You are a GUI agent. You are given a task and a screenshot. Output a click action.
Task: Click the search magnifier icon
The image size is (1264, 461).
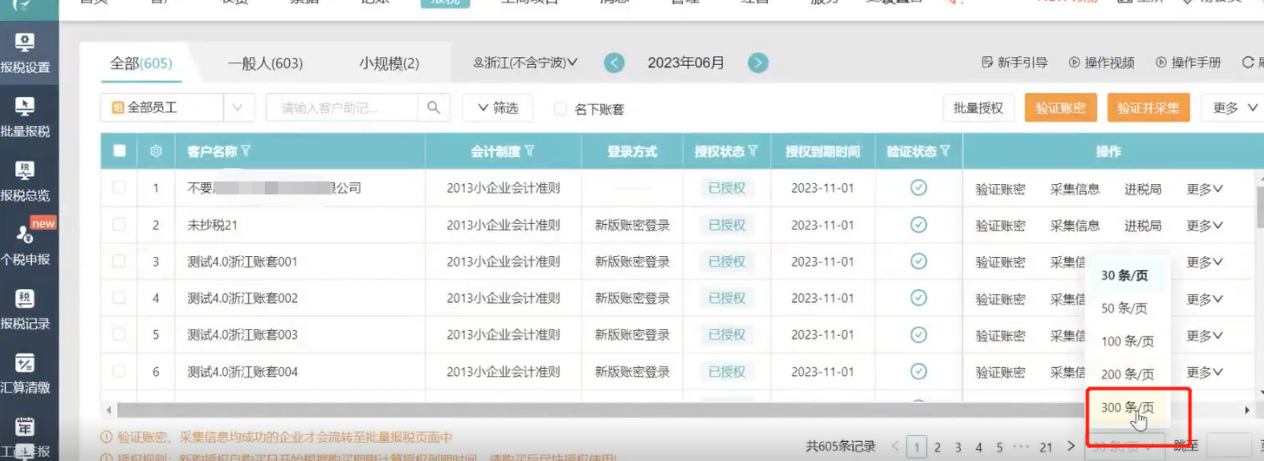pyautogui.click(x=433, y=108)
